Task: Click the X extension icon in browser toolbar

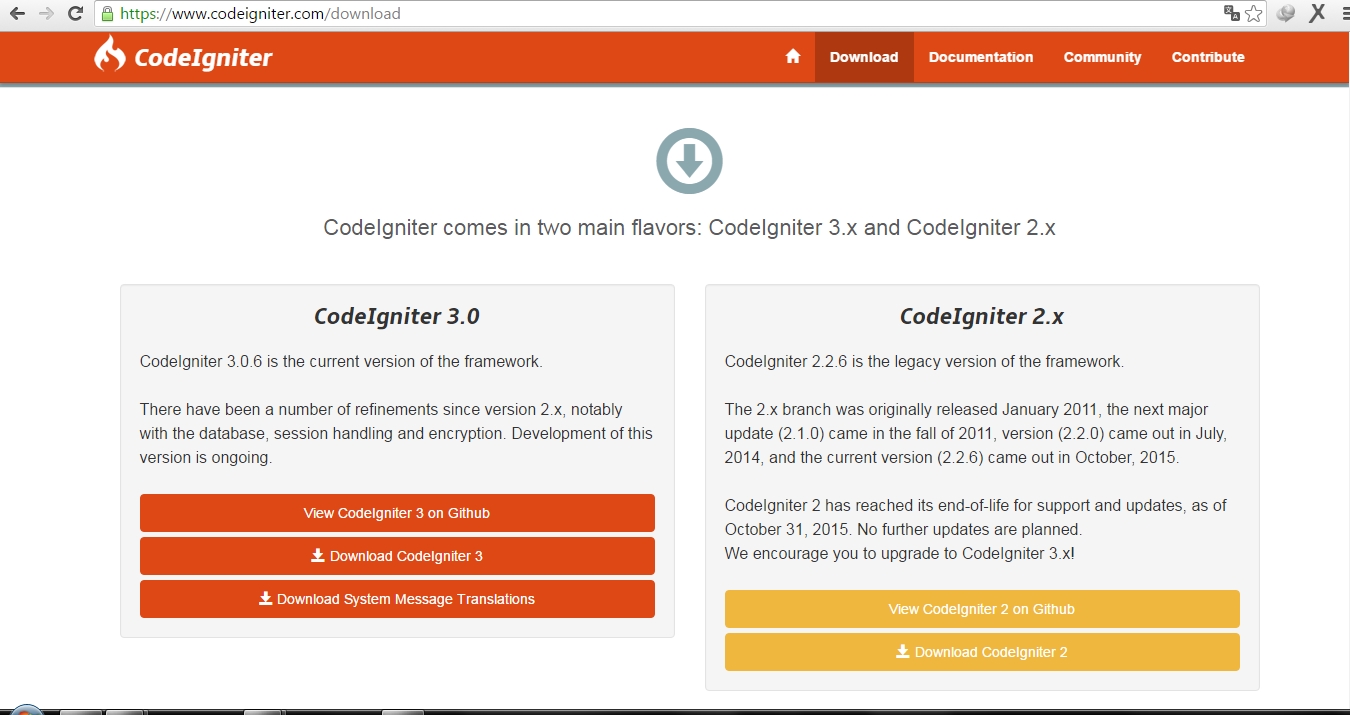Action: 1318,14
